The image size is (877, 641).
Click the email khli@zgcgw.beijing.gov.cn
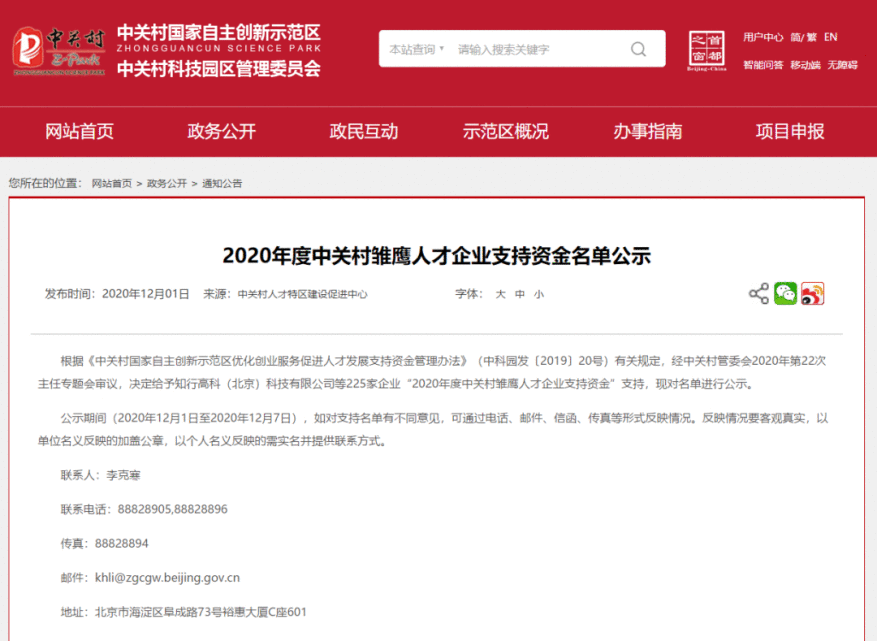tap(167, 578)
